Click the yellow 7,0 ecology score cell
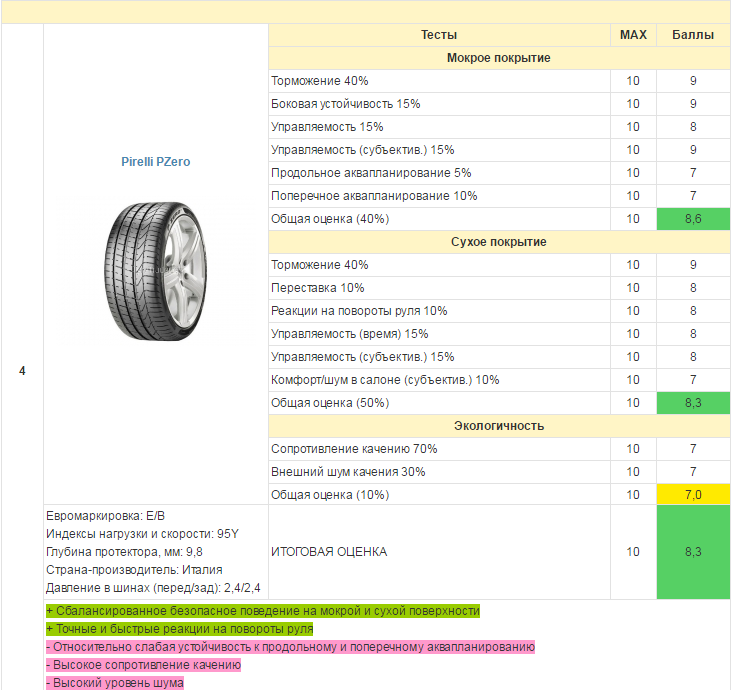Screen dimensions: 733x690 [692, 494]
